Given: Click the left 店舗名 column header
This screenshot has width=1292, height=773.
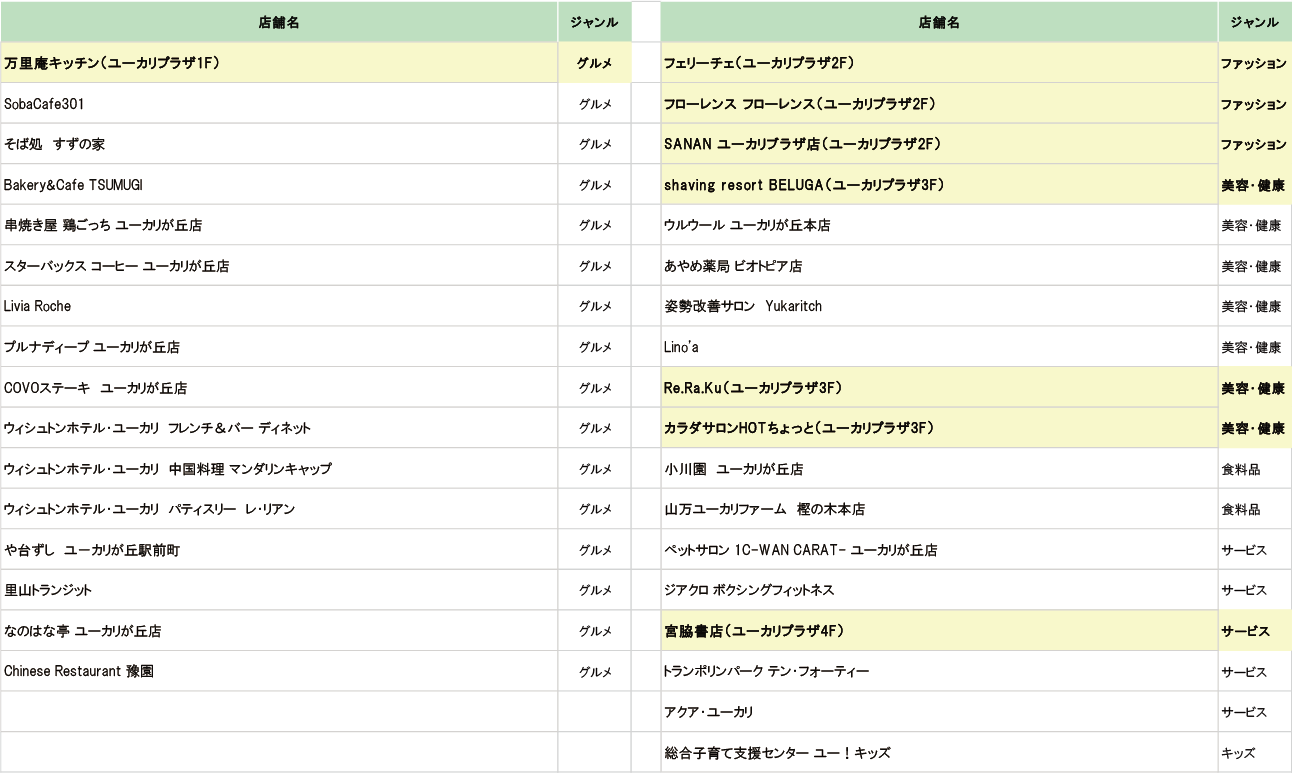Looking at the screenshot, I should point(279,22).
